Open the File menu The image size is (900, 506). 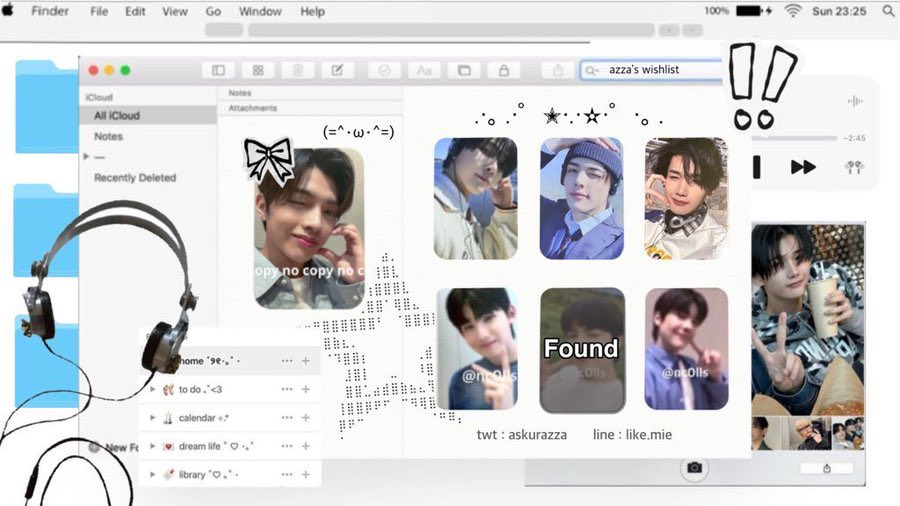99,11
